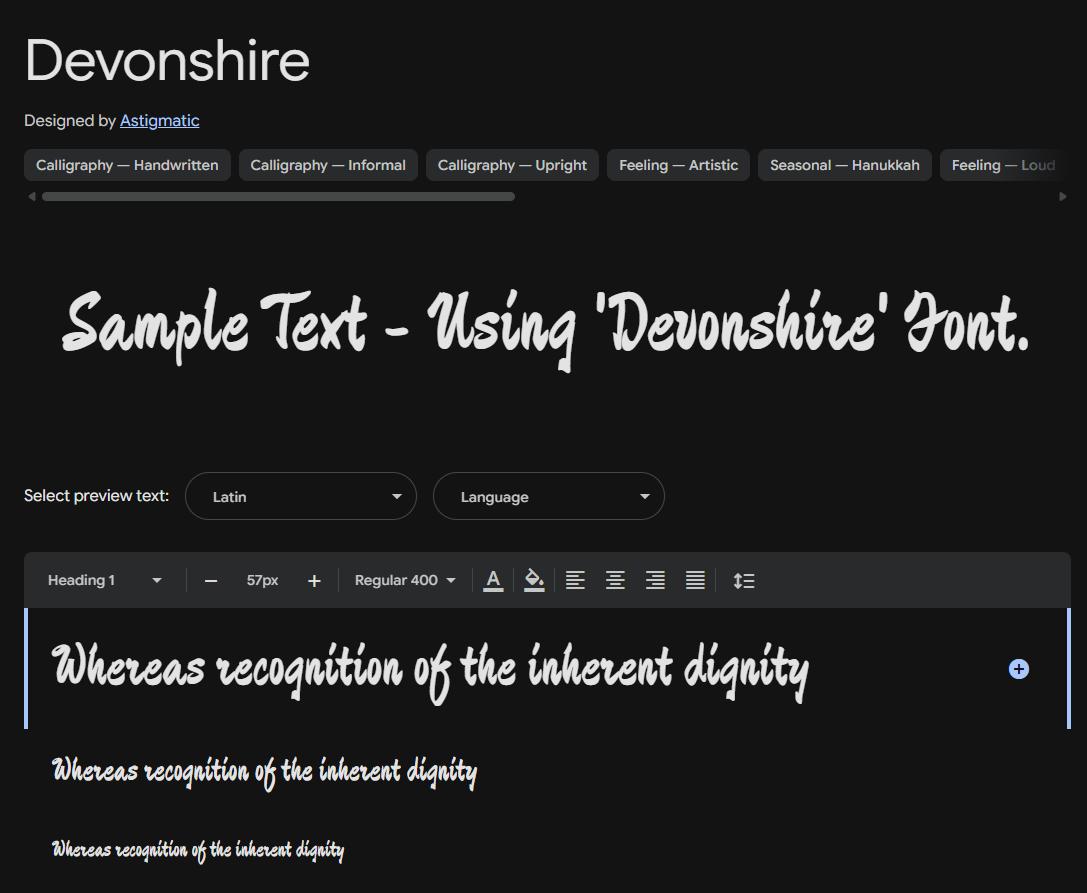Click the smallest 'Whereas recognition' preview line
Viewport: 1087px width, 893px height.
tap(198, 850)
